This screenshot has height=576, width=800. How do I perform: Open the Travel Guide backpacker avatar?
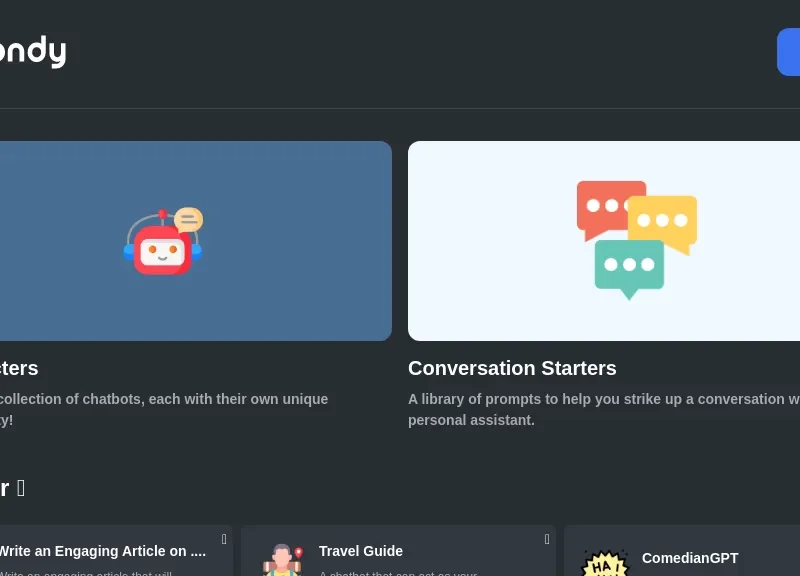pyautogui.click(x=282, y=560)
